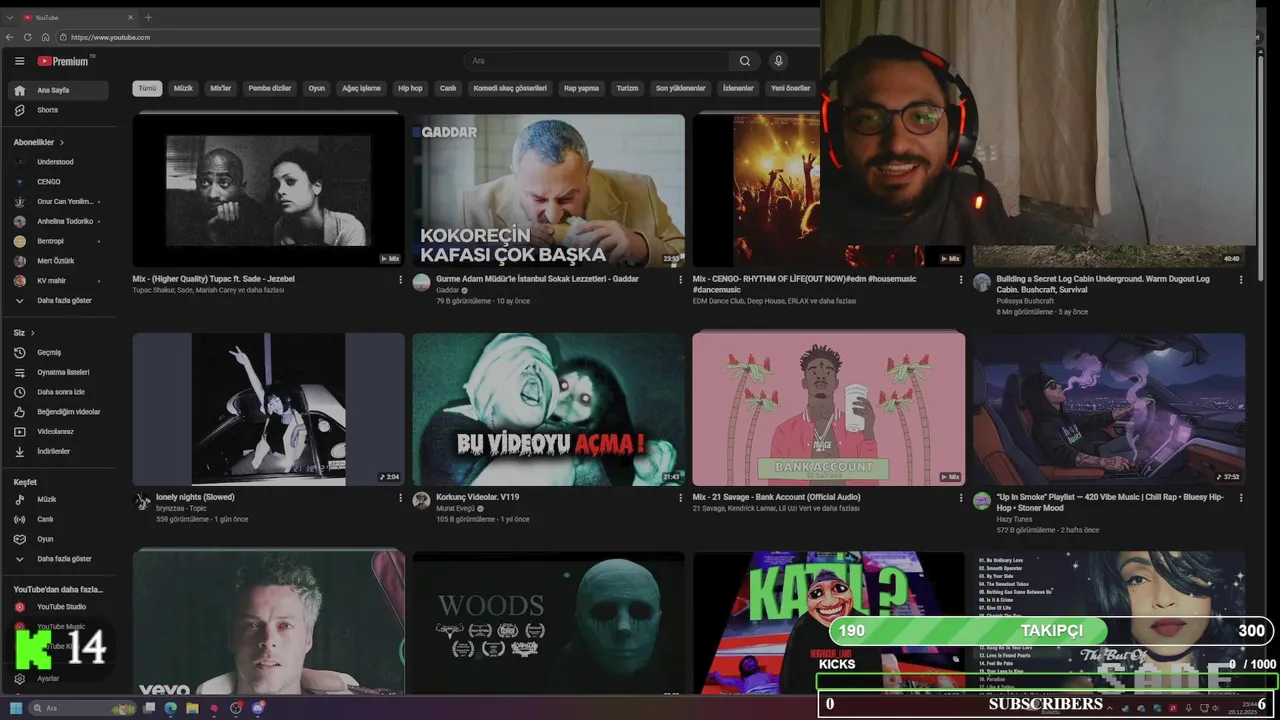The width and height of the screenshot is (1280, 720).
Task: Open CENGO channel in subscriptions
Action: click(58, 182)
